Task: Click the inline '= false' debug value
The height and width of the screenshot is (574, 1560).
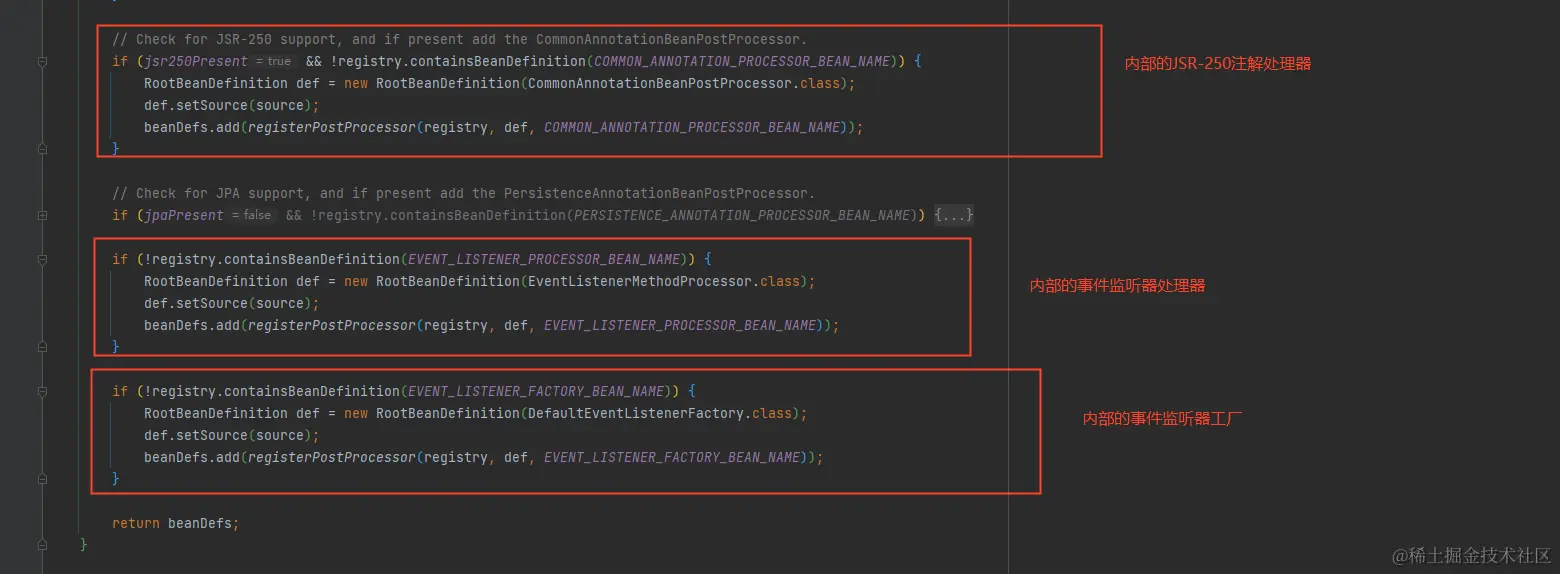Action: [x=251, y=216]
